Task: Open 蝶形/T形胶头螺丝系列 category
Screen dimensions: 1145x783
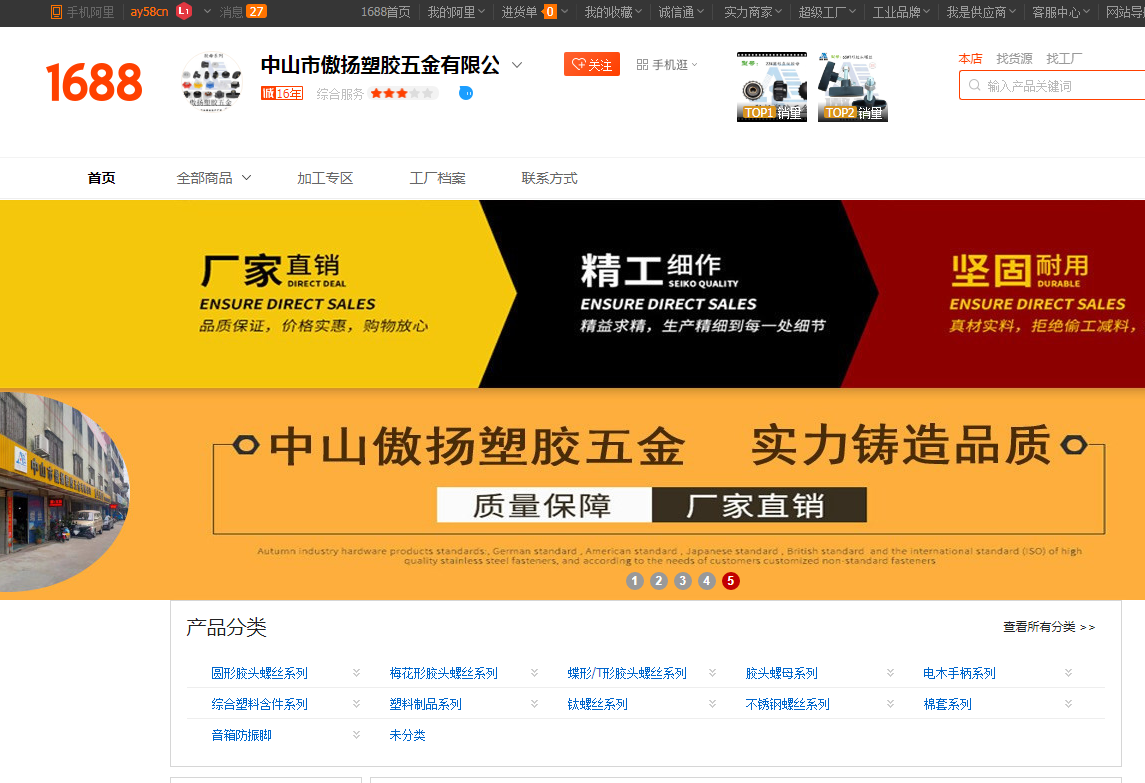Action: tap(627, 673)
